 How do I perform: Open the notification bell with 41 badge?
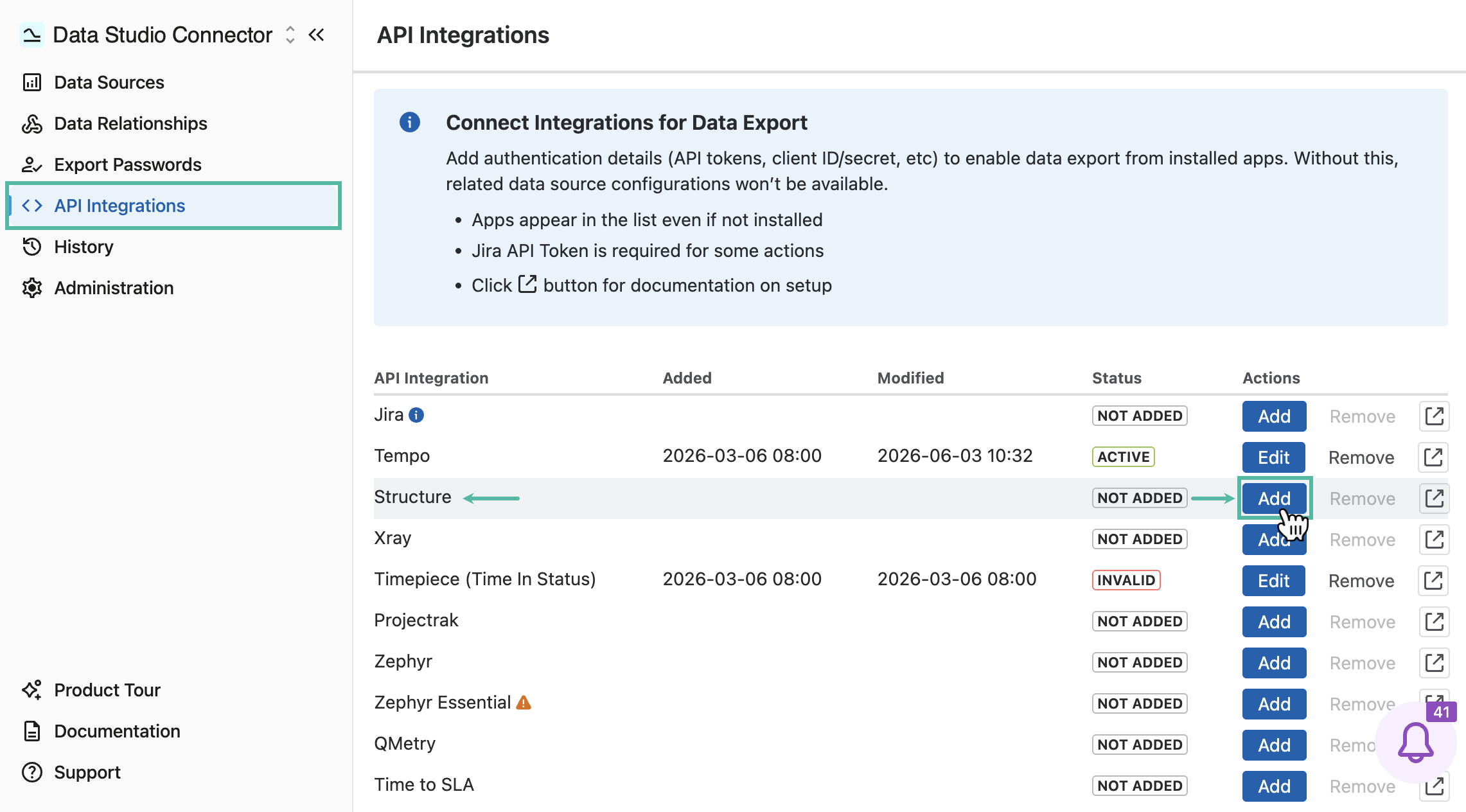tap(1416, 743)
